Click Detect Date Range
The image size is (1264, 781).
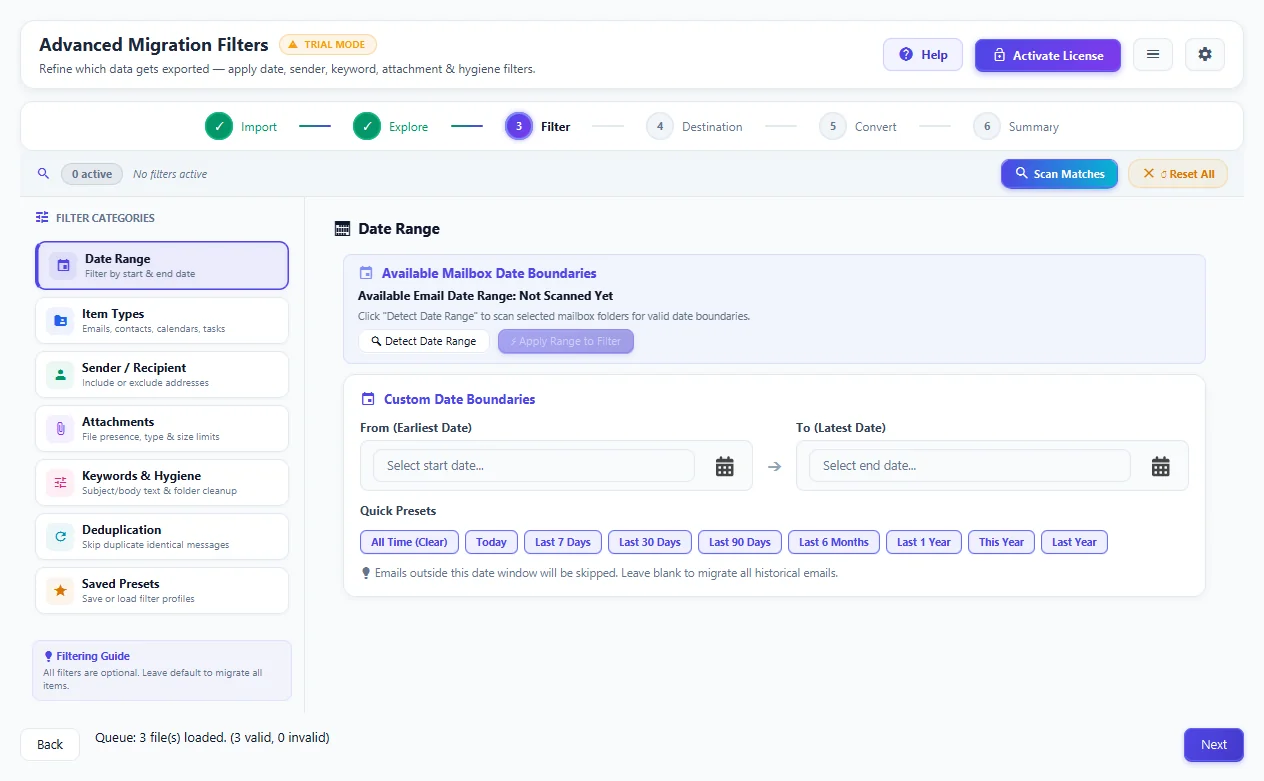pyautogui.click(x=424, y=341)
